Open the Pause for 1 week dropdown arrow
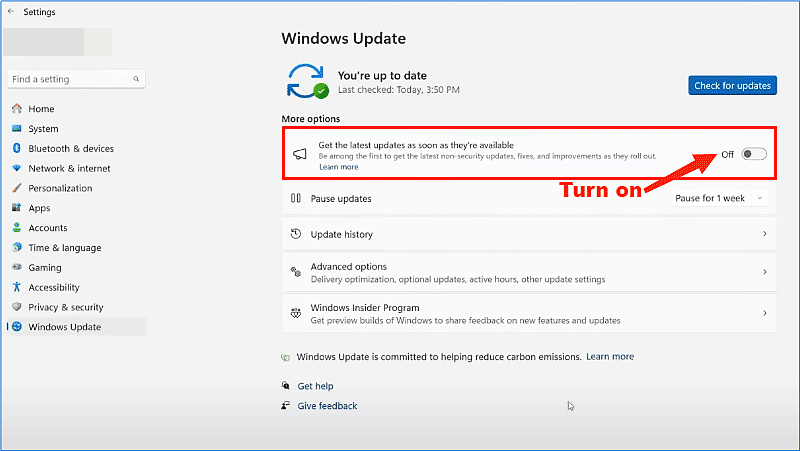The width and height of the screenshot is (800, 451). (760, 198)
